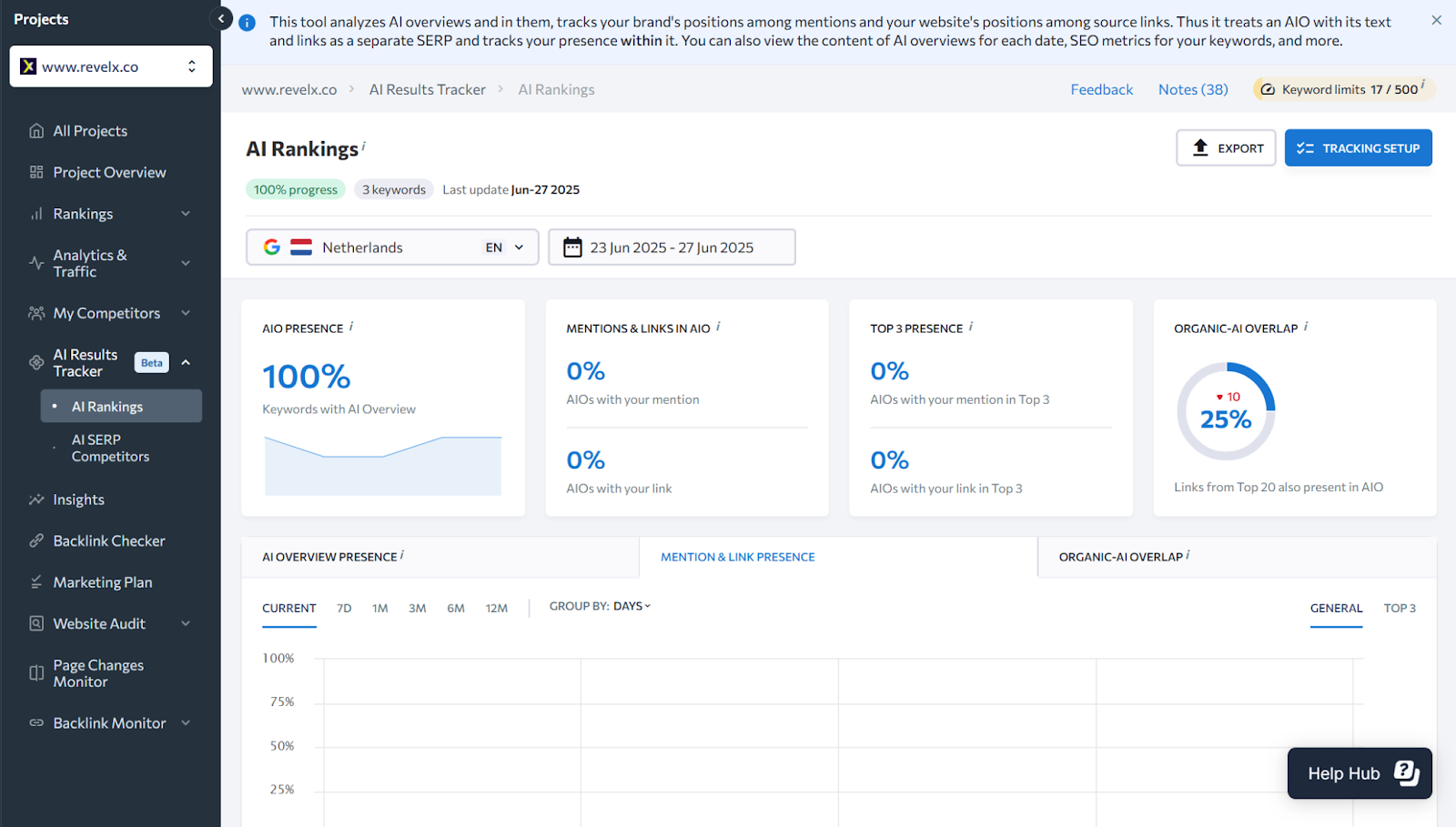Switch chart view to TOP 3
1456x827 pixels.
[1400, 609]
